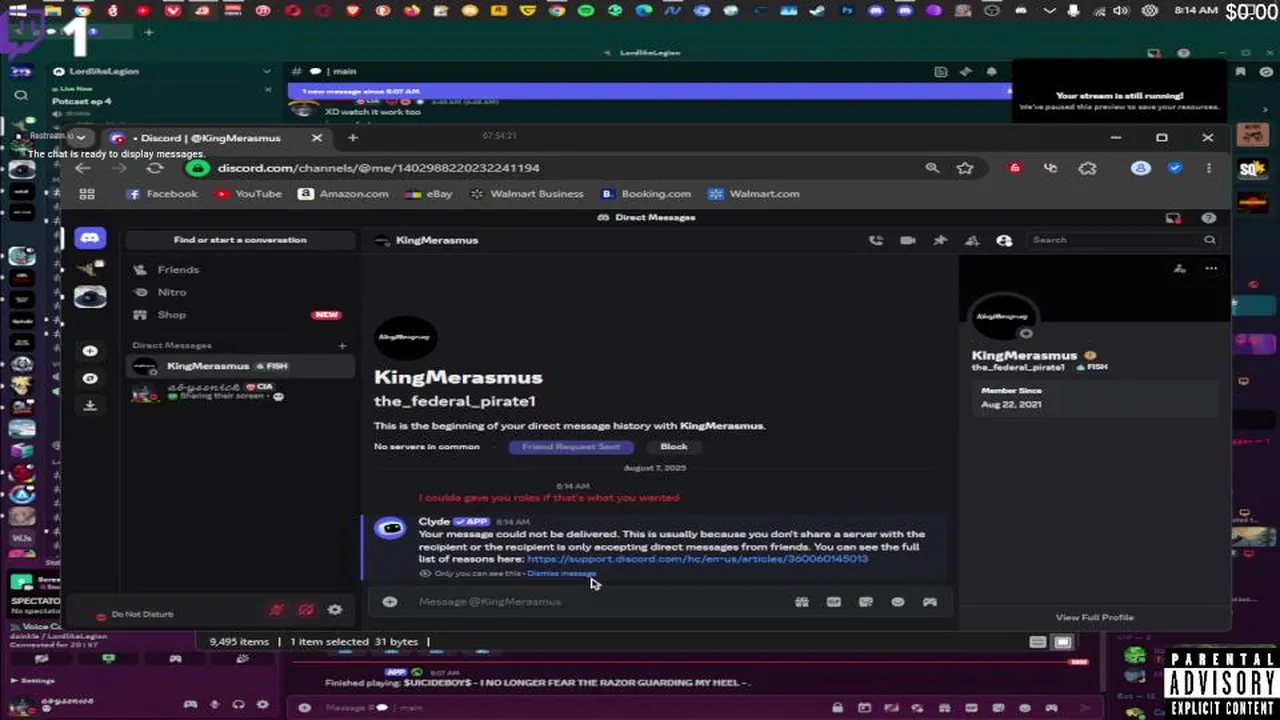This screenshot has width=1280, height=720.
Task: Click the browser address bar URL
Action: pyautogui.click(x=378, y=168)
